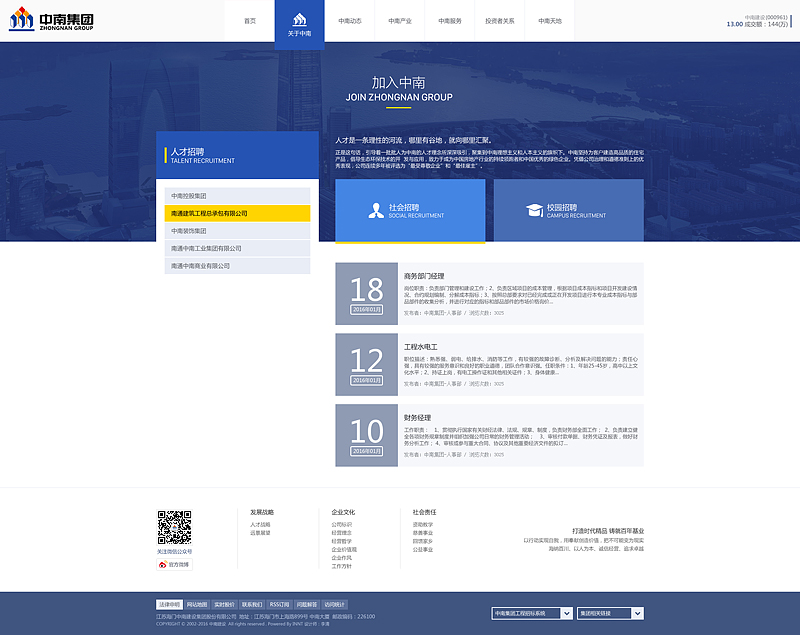
Task: Switch to the 社会招聘 Social Recruitment tab
Action: pyautogui.click(x=410, y=211)
